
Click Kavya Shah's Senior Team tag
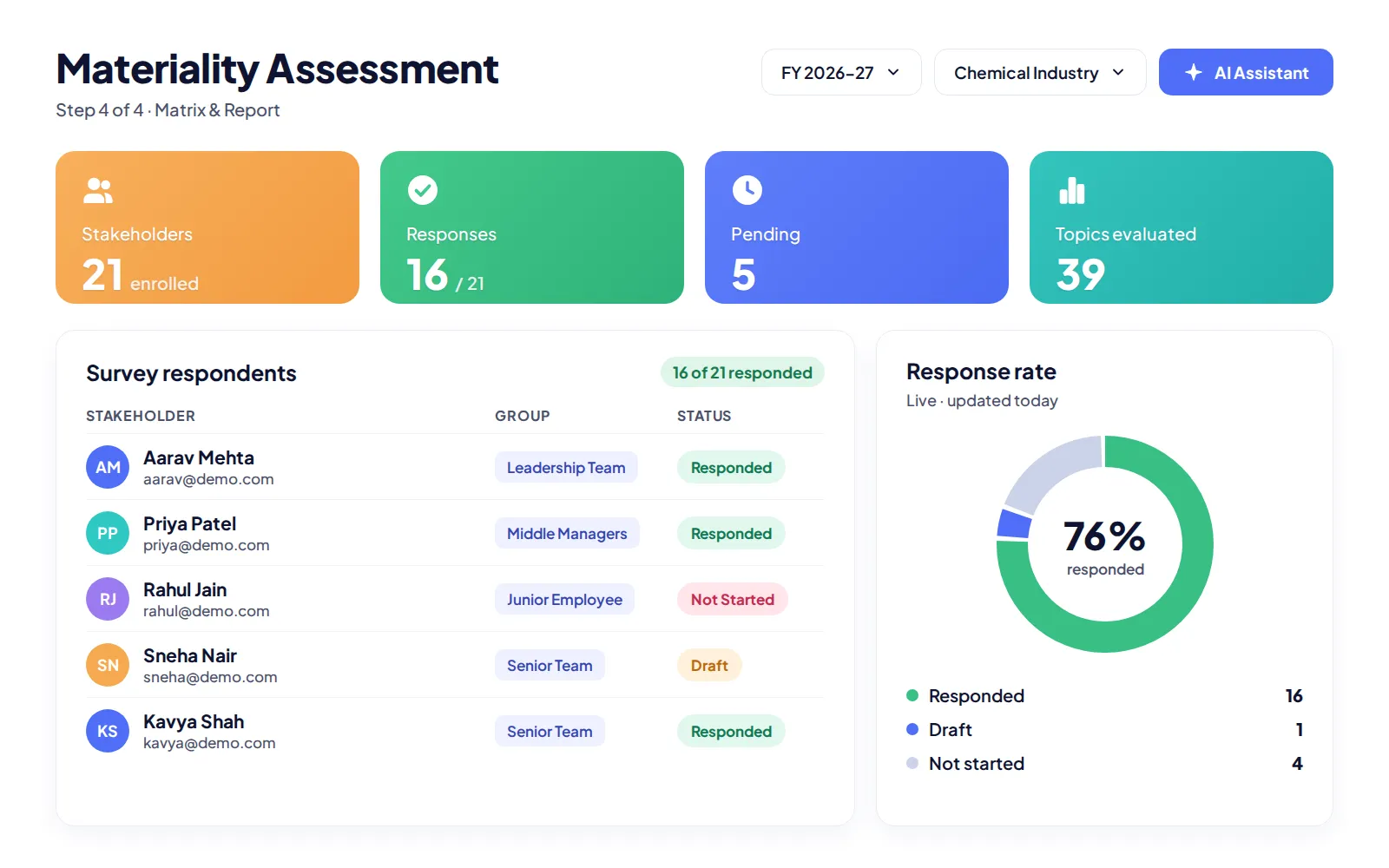550,731
